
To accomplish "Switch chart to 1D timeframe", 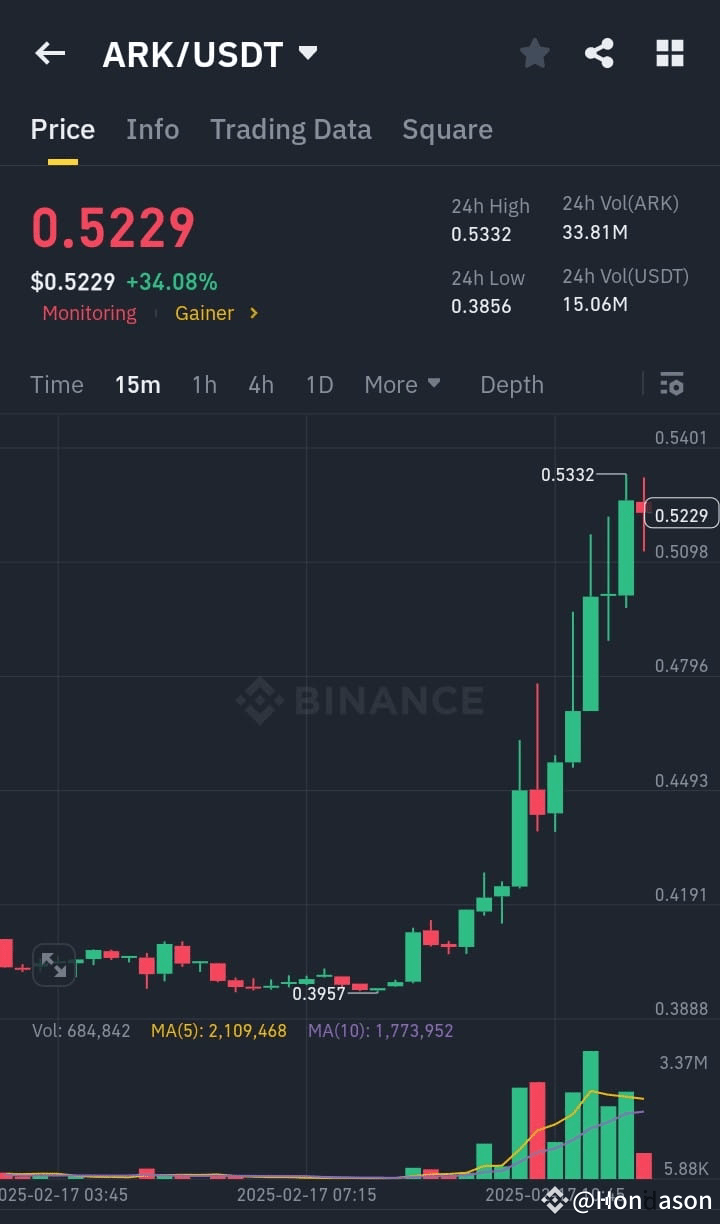I will [x=319, y=384].
